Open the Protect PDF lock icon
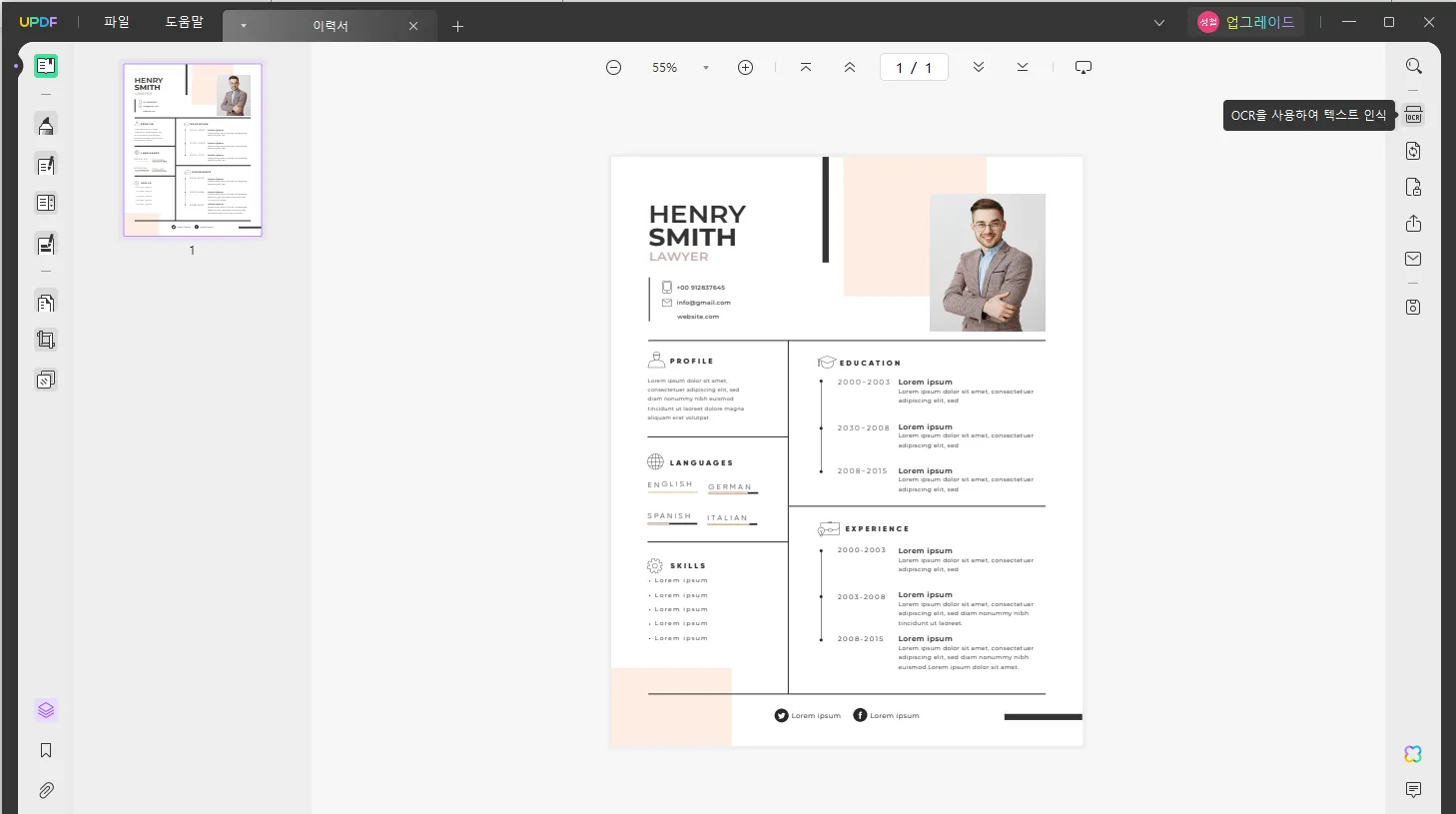Screen dimensions: 1456x814 tap(1413, 187)
